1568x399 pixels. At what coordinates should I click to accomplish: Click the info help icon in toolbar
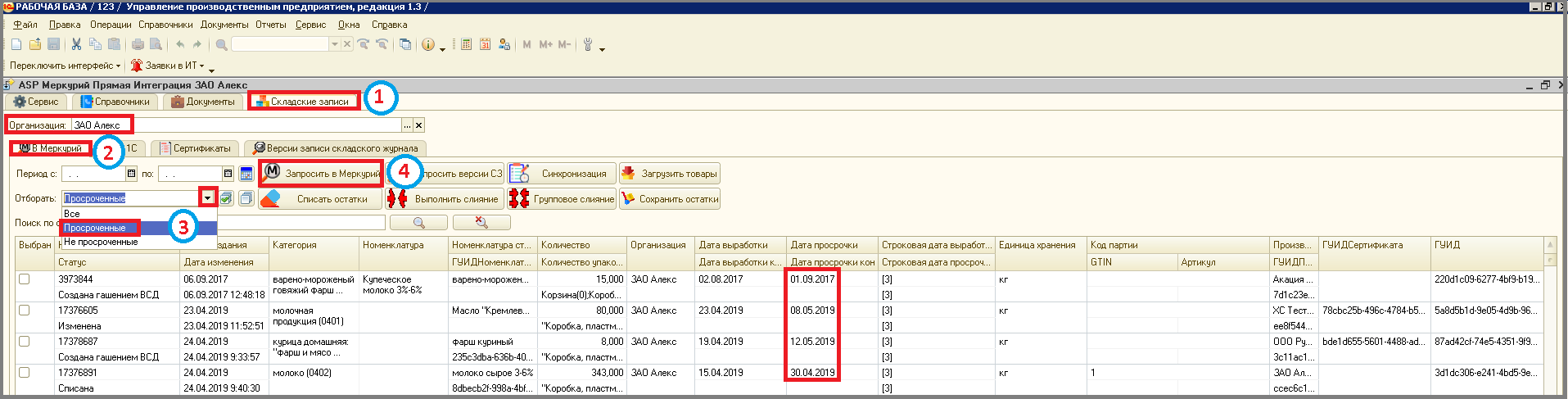(x=428, y=44)
